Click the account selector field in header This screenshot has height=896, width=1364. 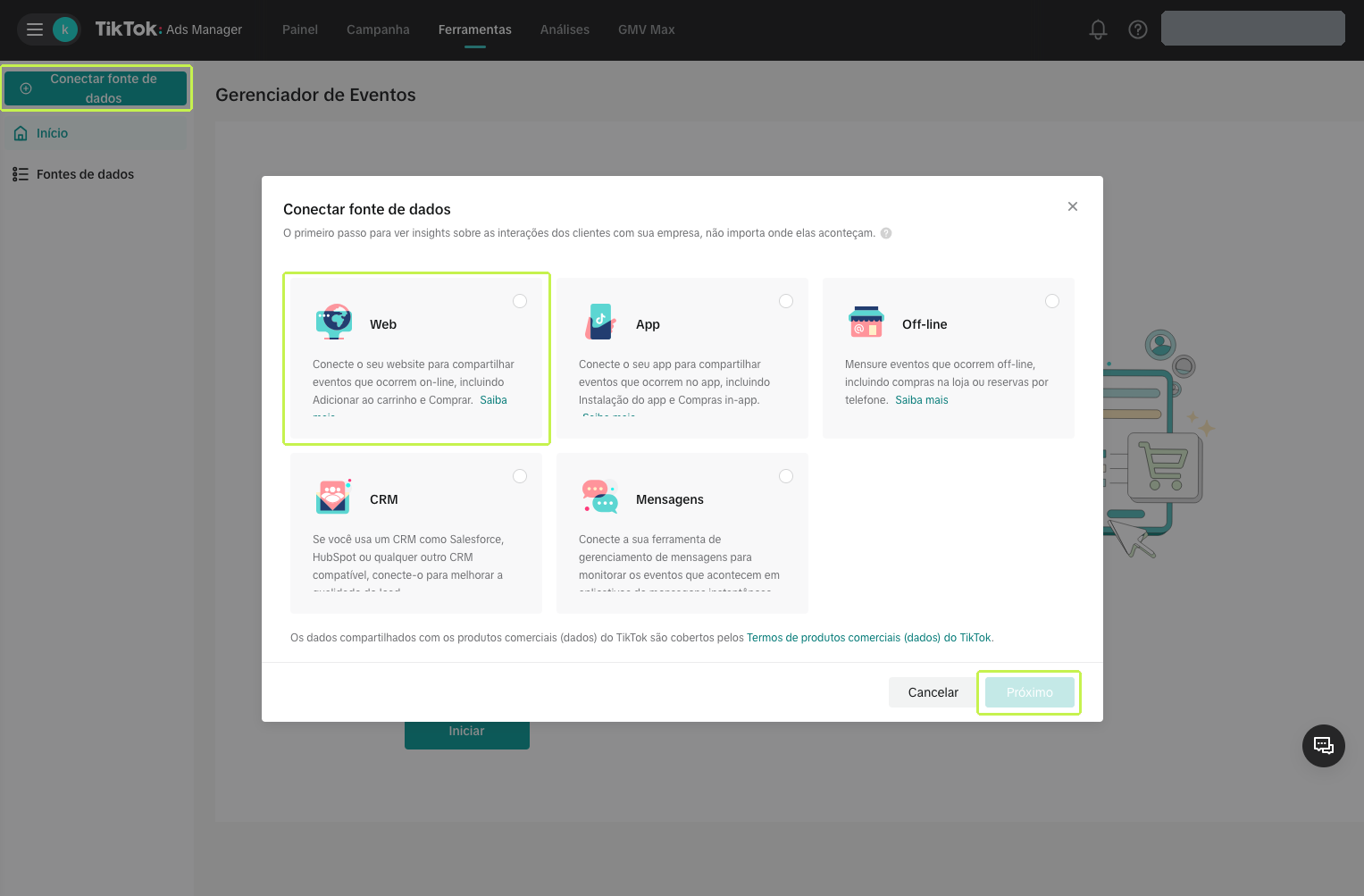[1253, 29]
